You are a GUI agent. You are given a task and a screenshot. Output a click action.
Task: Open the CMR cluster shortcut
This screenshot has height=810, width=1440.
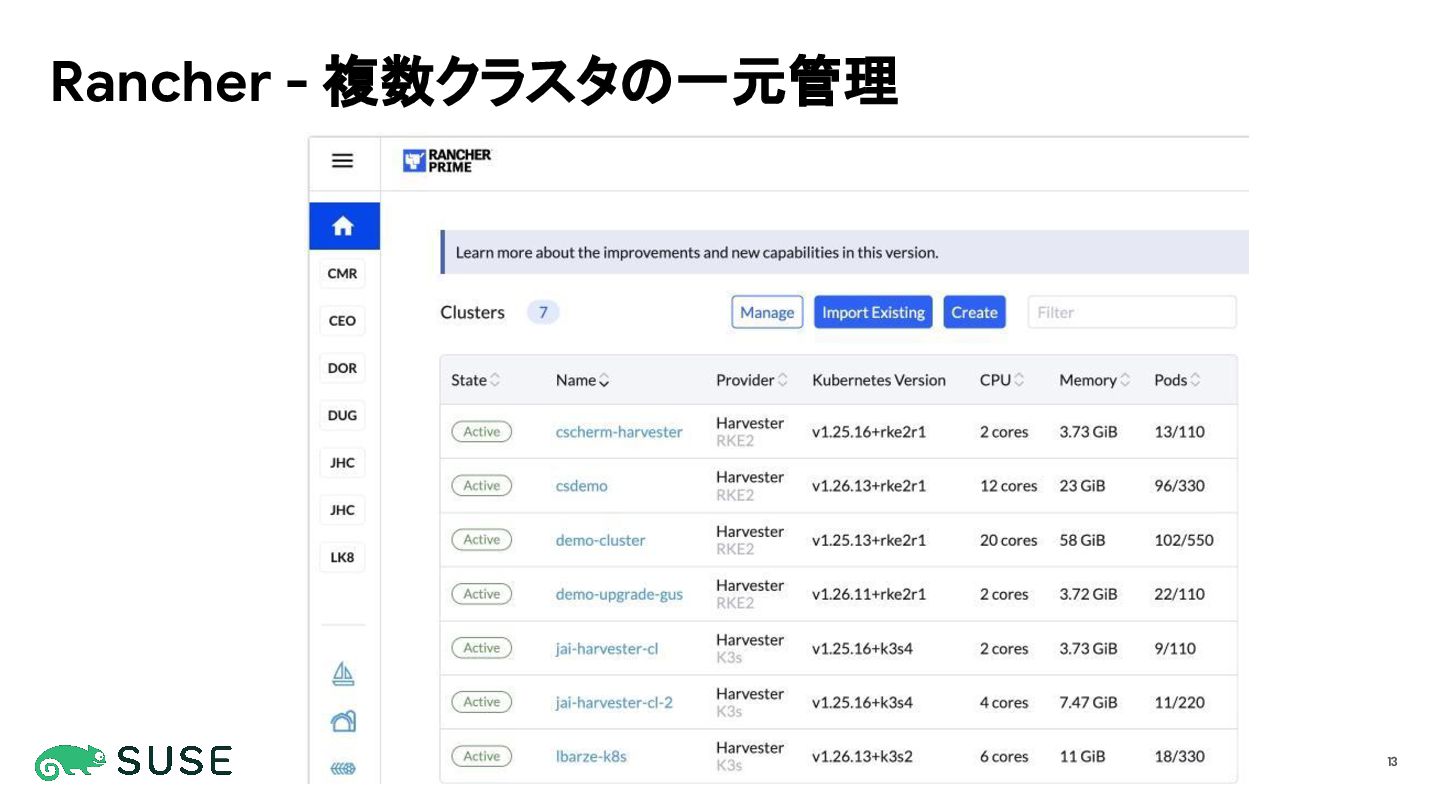point(342,274)
